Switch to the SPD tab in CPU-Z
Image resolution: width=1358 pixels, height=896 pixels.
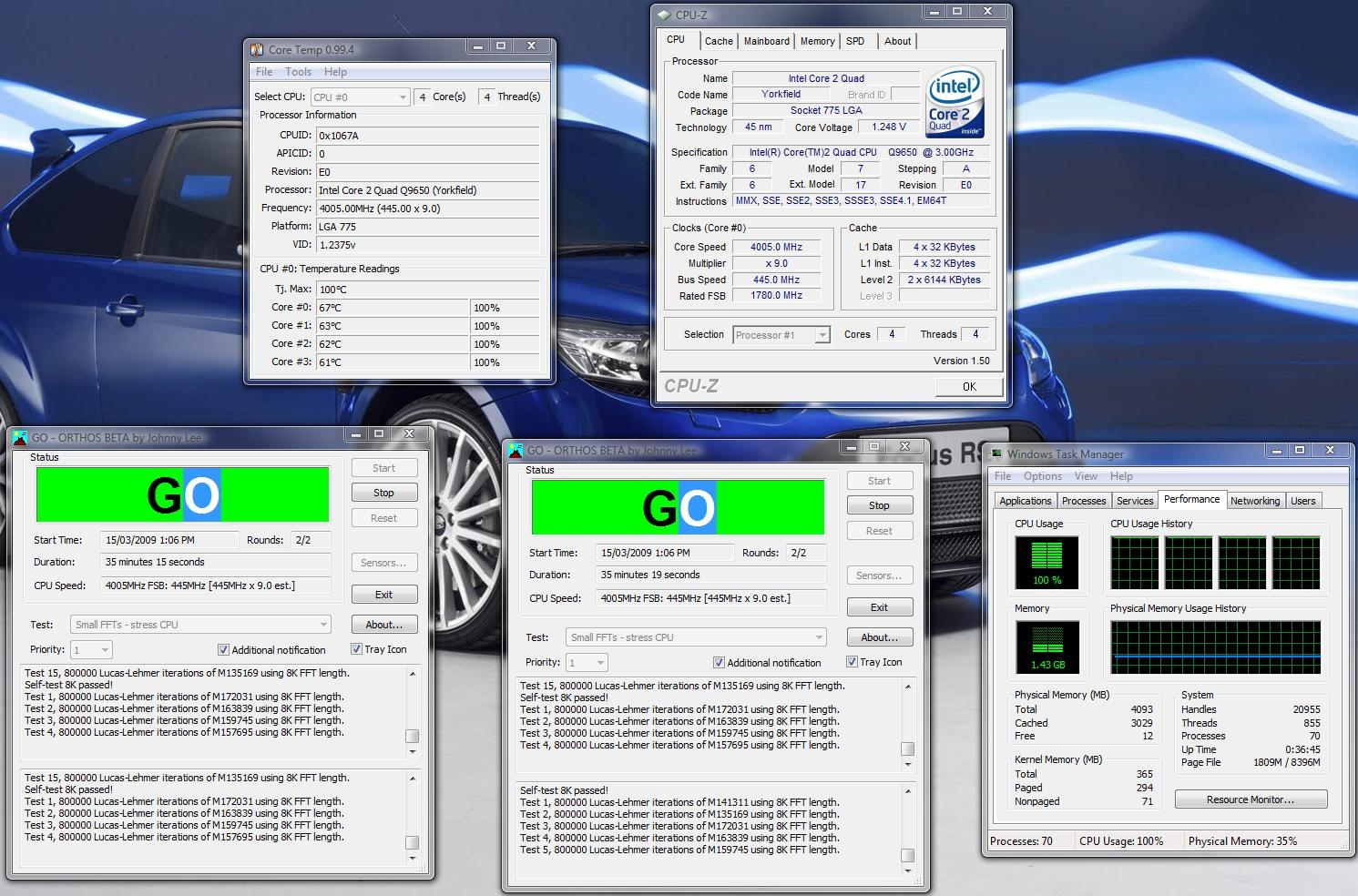855,41
